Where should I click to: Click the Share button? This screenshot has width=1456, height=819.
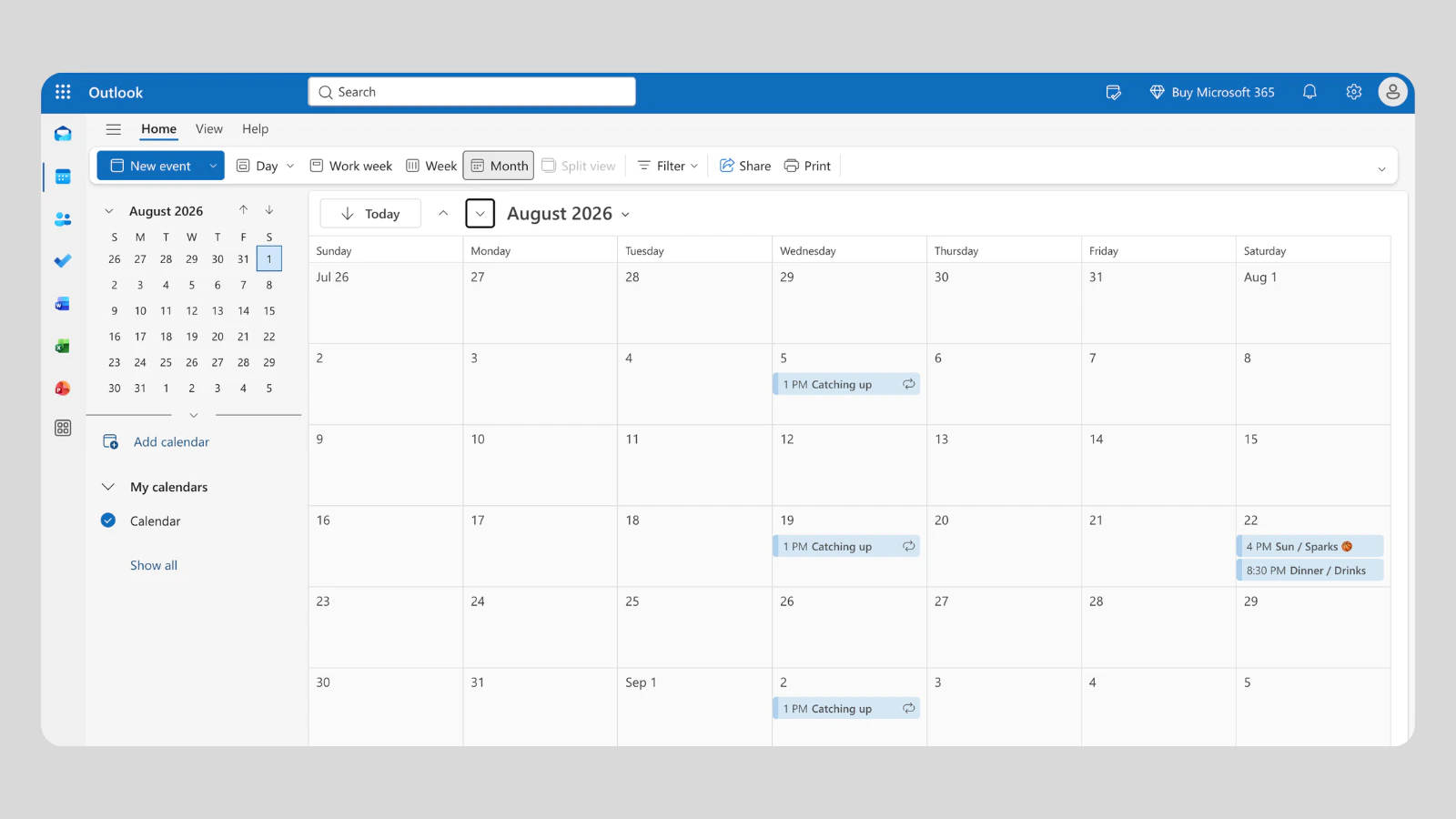click(x=745, y=166)
